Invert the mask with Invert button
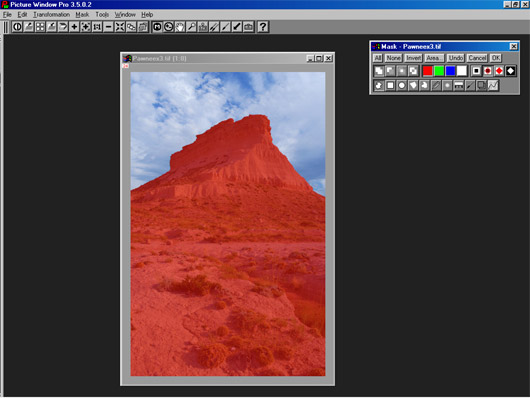Screen dimensions: 530x398 [x=413, y=58]
